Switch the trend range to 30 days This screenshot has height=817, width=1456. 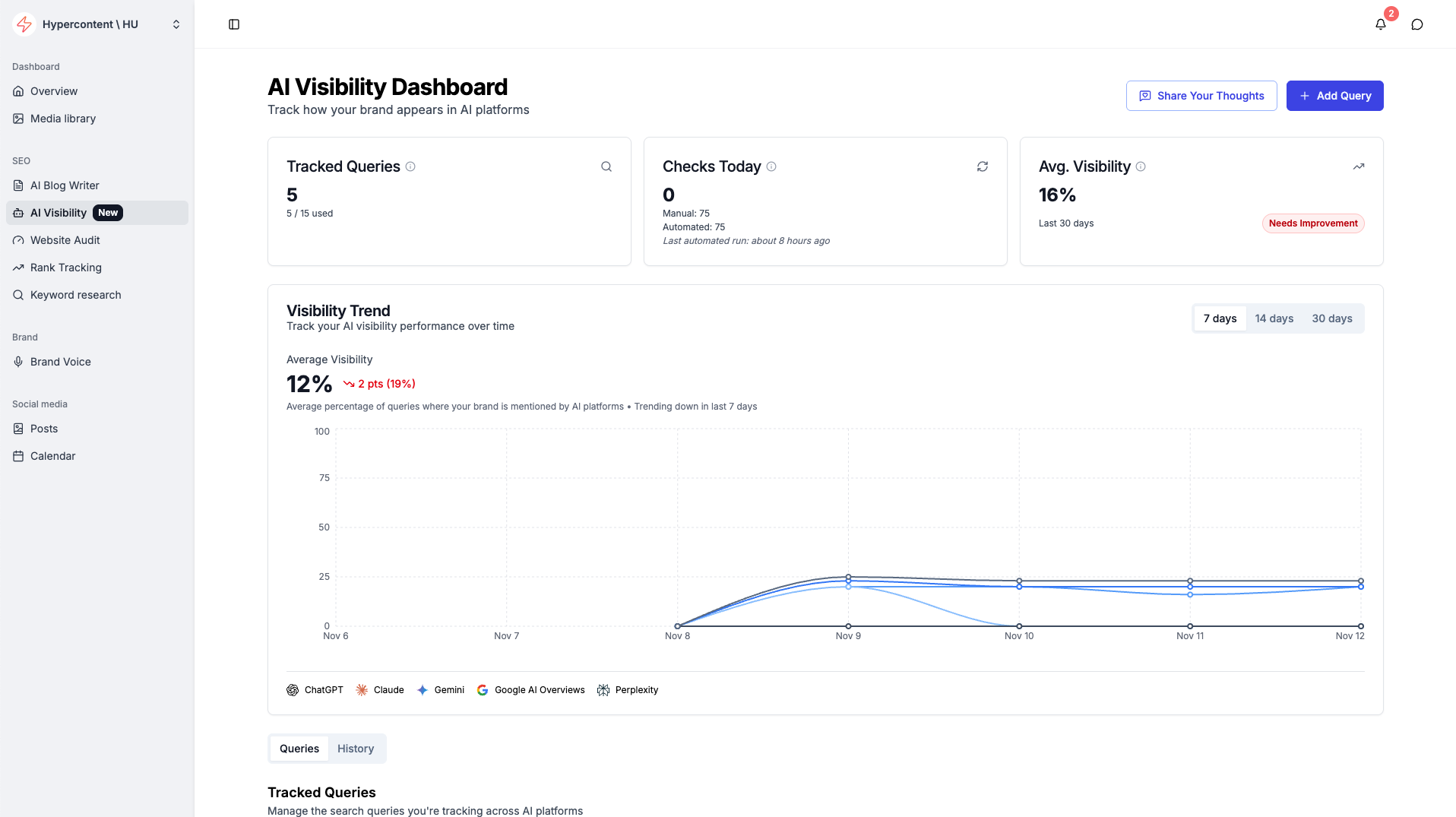[1331, 318]
